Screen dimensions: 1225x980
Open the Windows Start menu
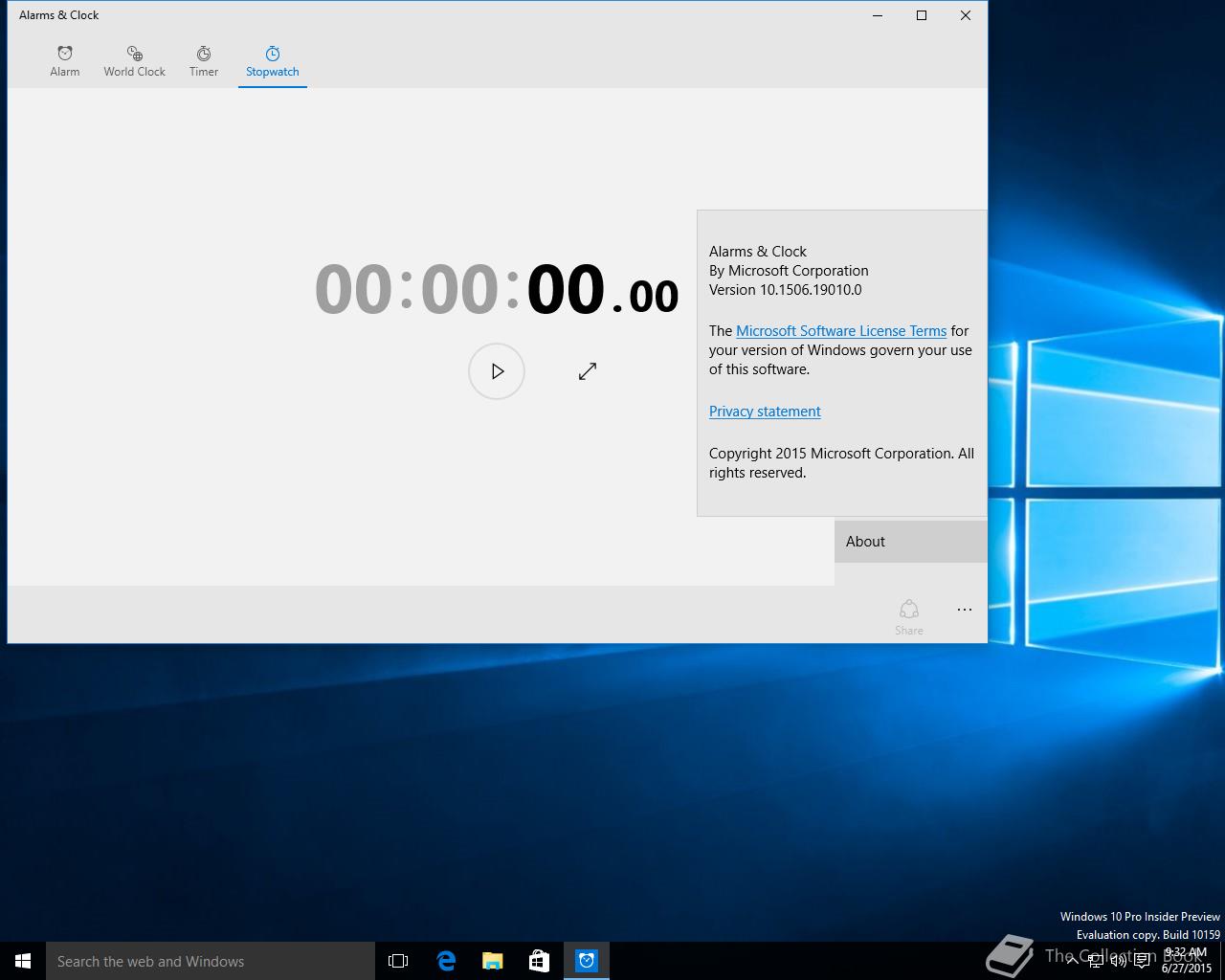23,961
